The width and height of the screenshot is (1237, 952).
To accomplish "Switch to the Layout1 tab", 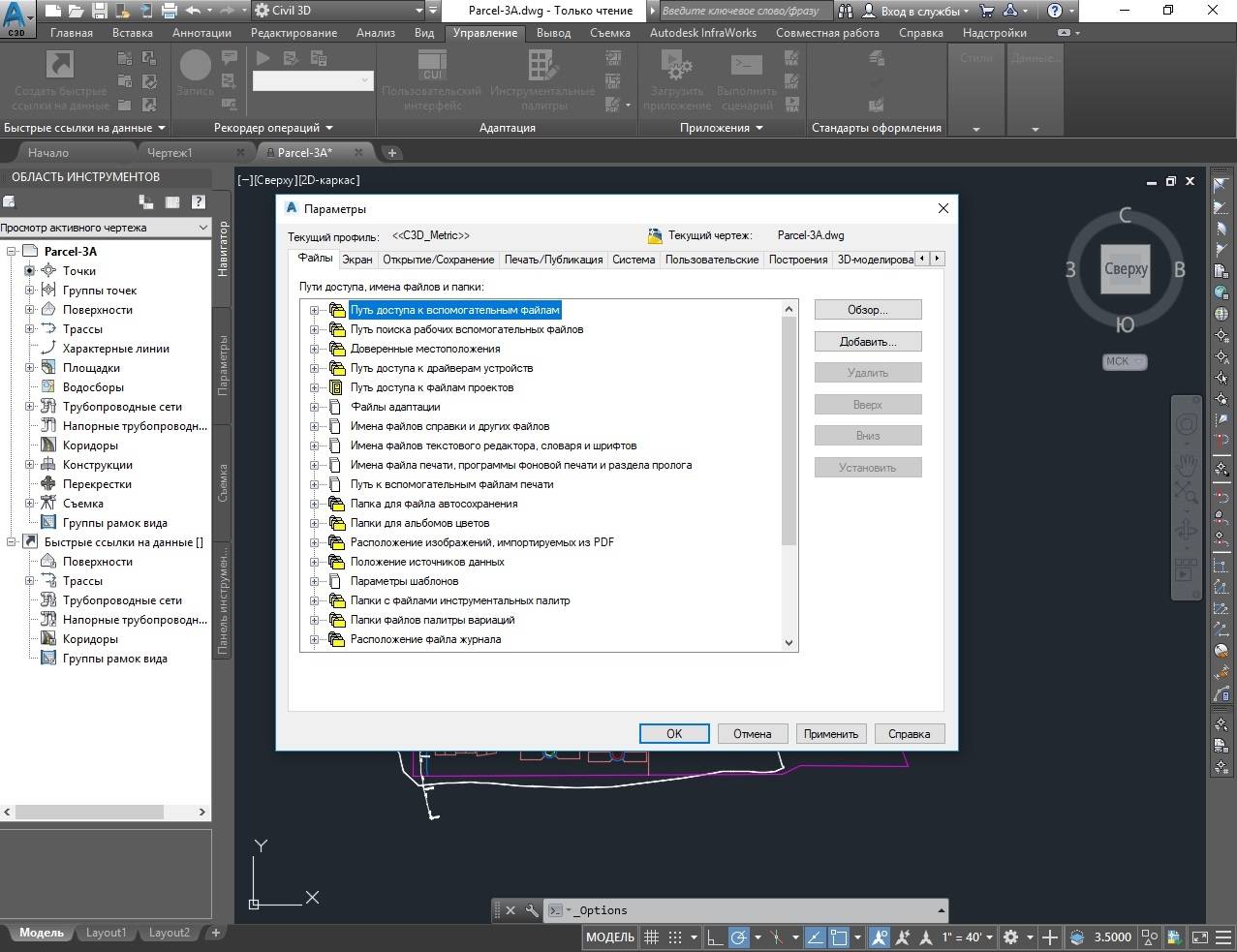I will click(x=106, y=933).
